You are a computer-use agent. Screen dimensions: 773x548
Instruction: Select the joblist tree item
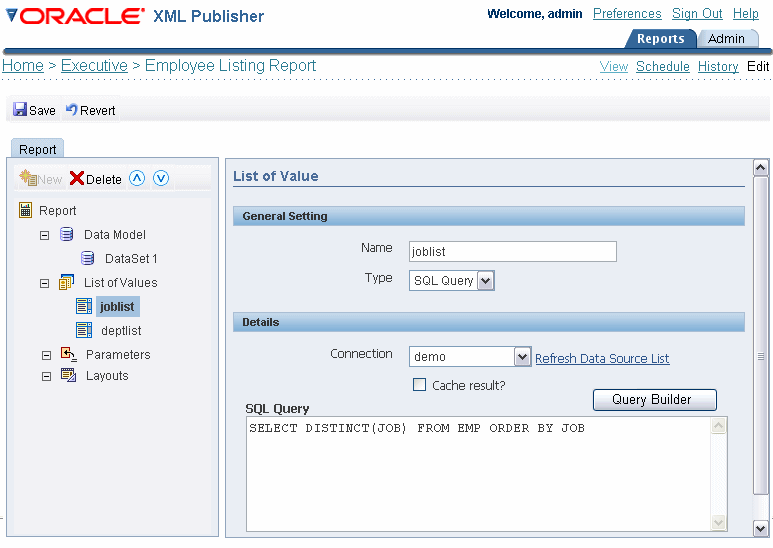click(x=117, y=307)
